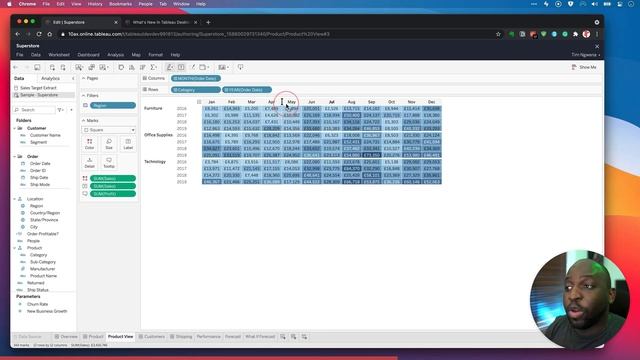Collapse the Marks card
This screenshot has height=360, width=640.
84,121
